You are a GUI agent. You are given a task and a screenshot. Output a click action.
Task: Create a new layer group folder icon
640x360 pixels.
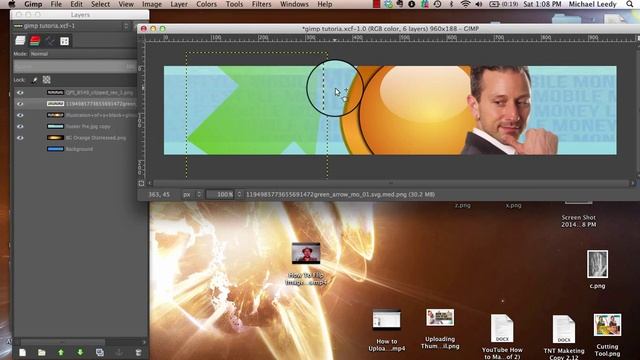click(42, 352)
